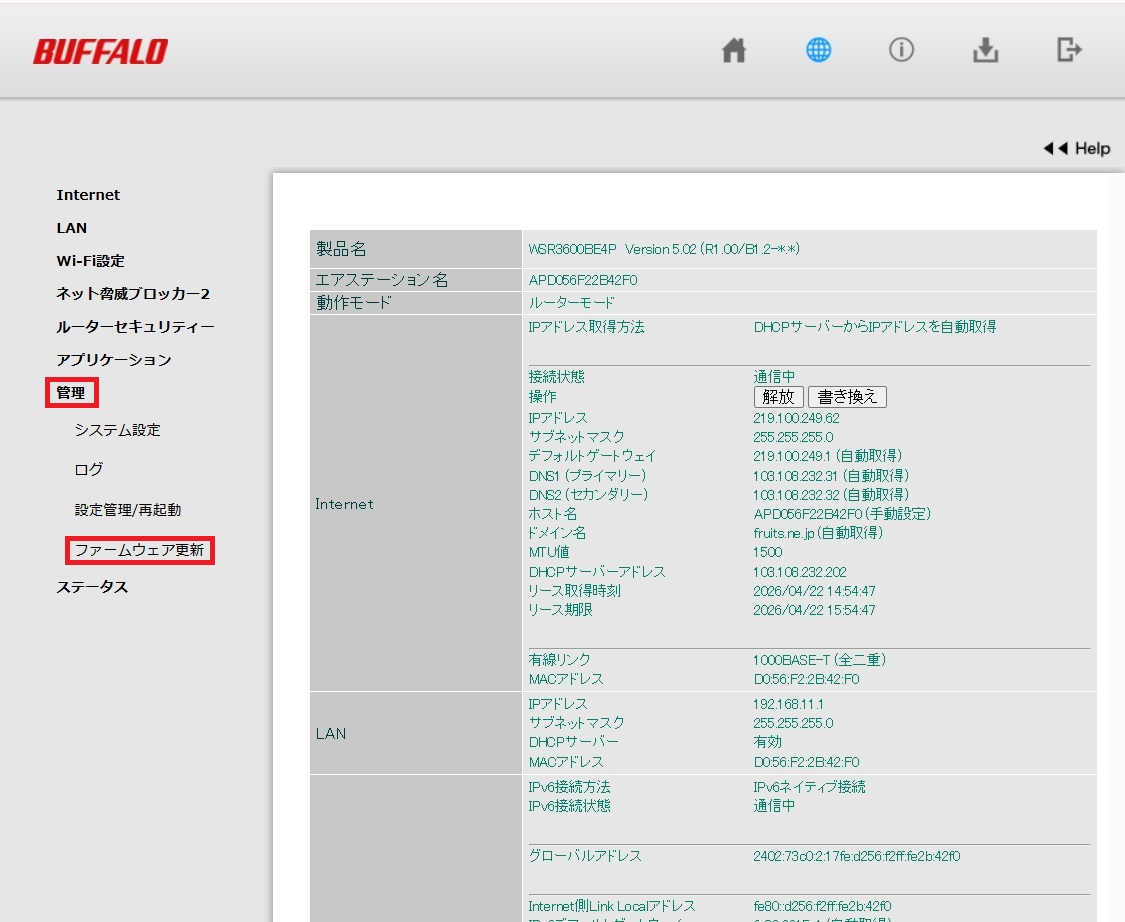Viewport: 1125px width, 922px height.
Task: Click 製品名 row header cell
Action: tap(416, 249)
